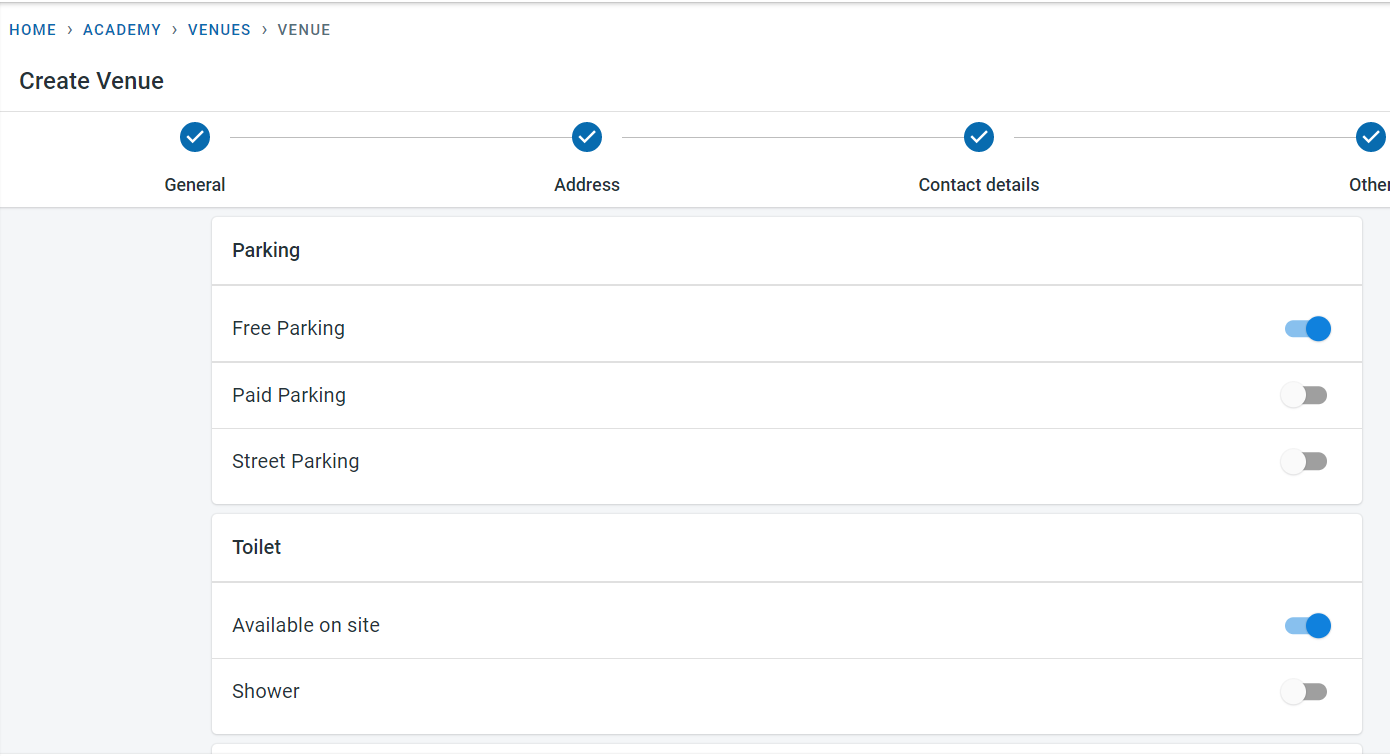Go to HOME in the breadcrumb
Viewport: 1390px width, 756px height.
33,30
